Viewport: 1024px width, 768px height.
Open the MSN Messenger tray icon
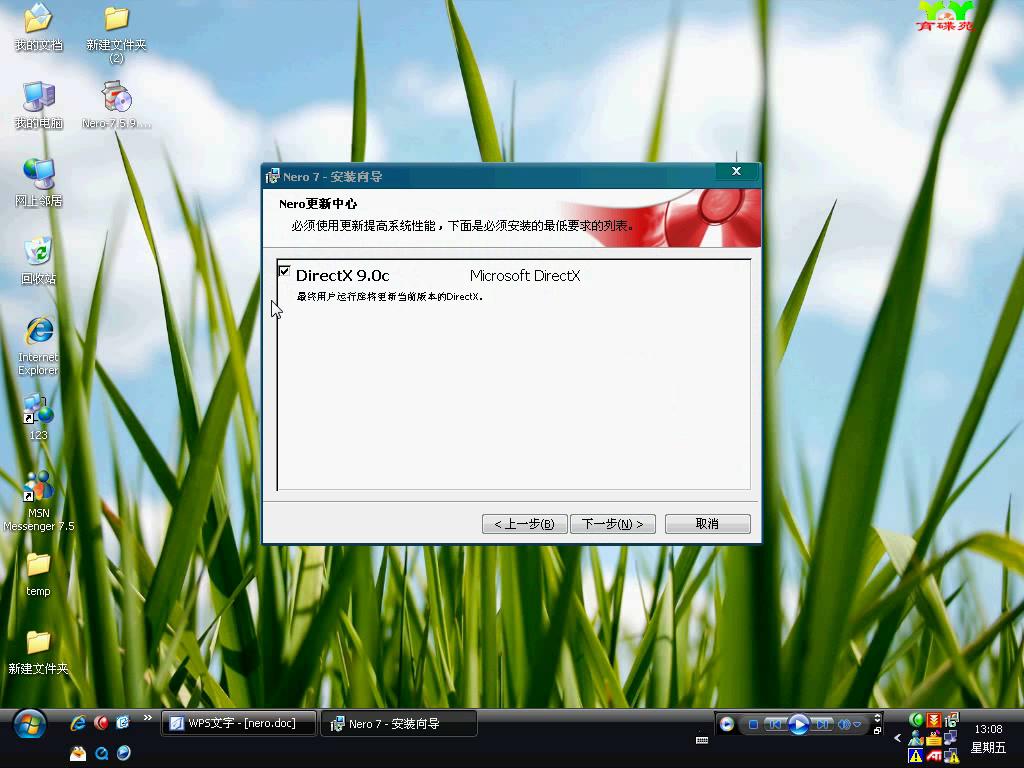pyautogui.click(x=916, y=738)
